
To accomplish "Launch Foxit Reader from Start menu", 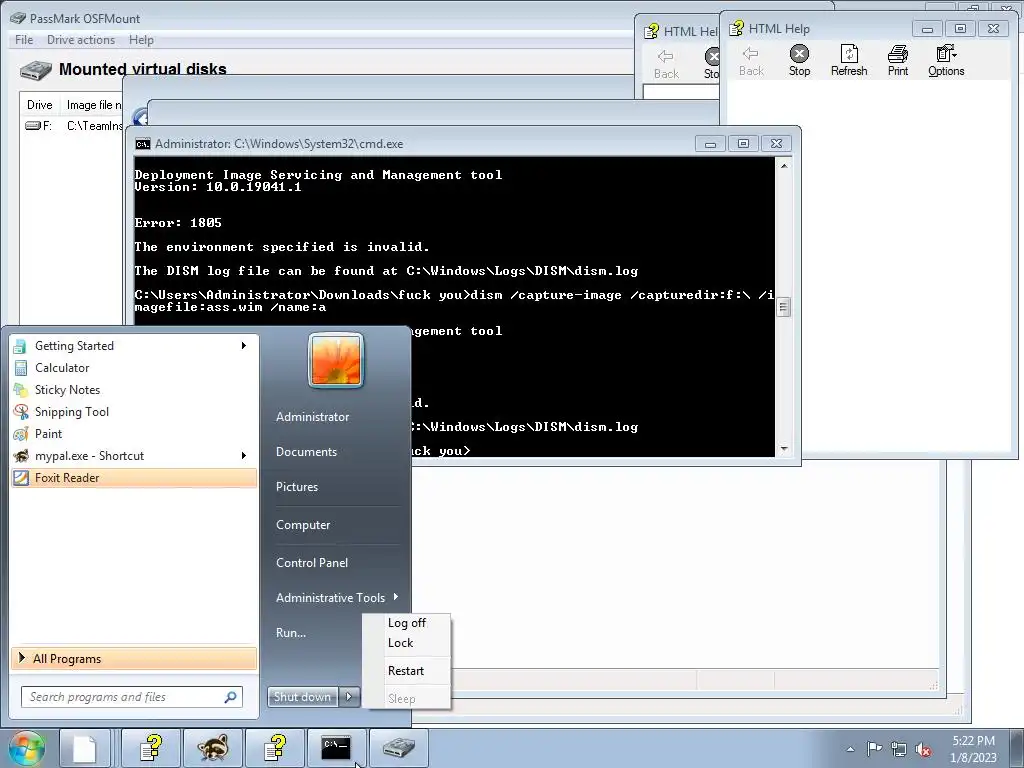I will tap(134, 477).
